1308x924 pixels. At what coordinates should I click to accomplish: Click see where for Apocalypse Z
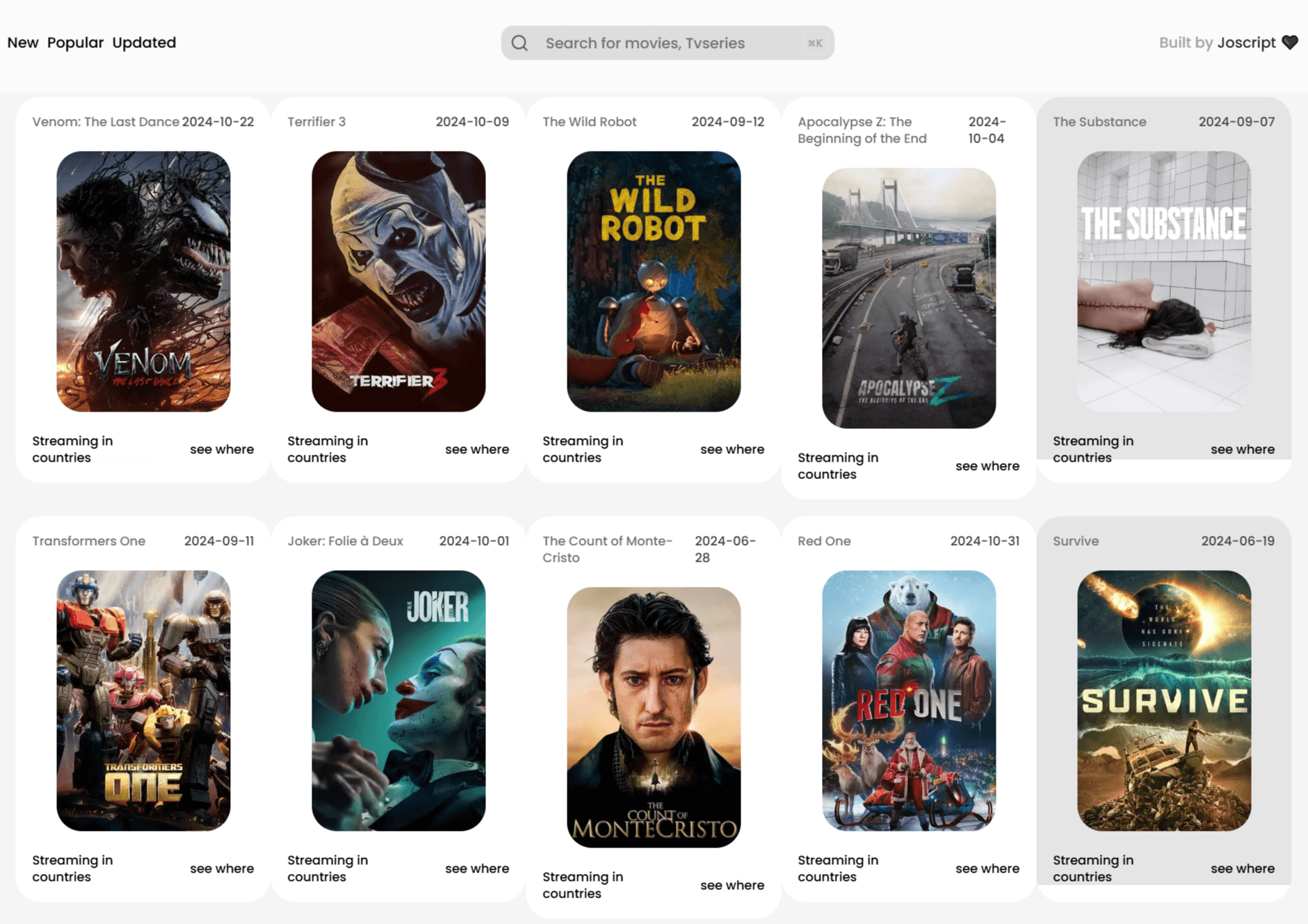point(987,466)
